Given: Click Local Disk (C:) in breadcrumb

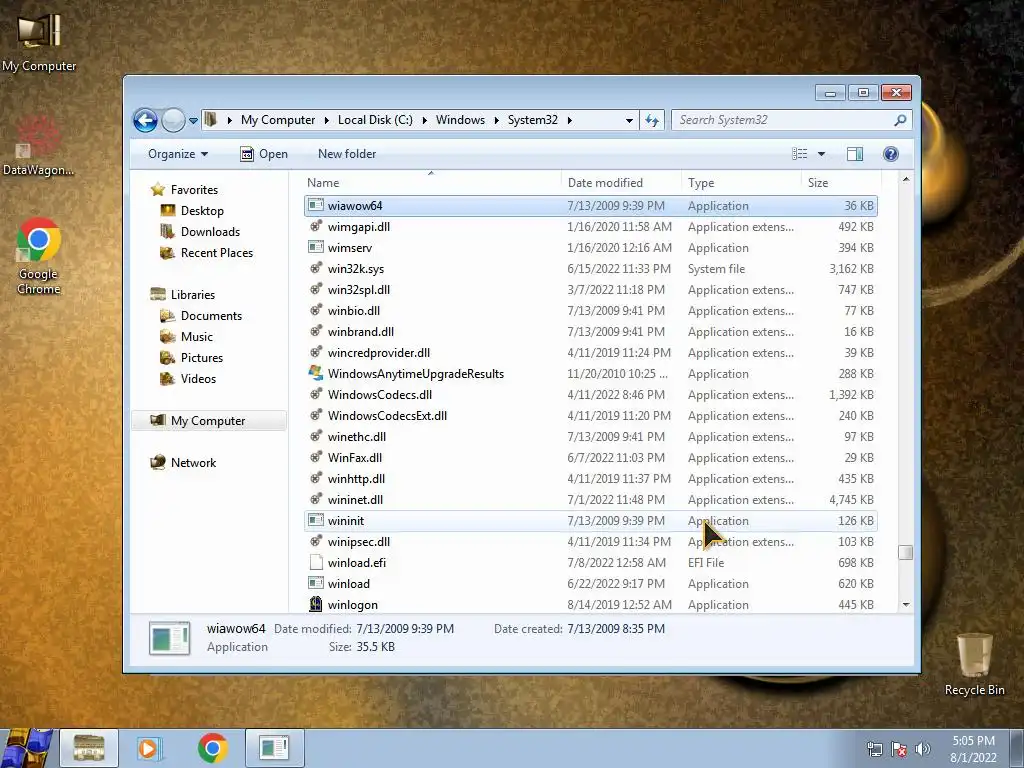Looking at the screenshot, I should [375, 120].
